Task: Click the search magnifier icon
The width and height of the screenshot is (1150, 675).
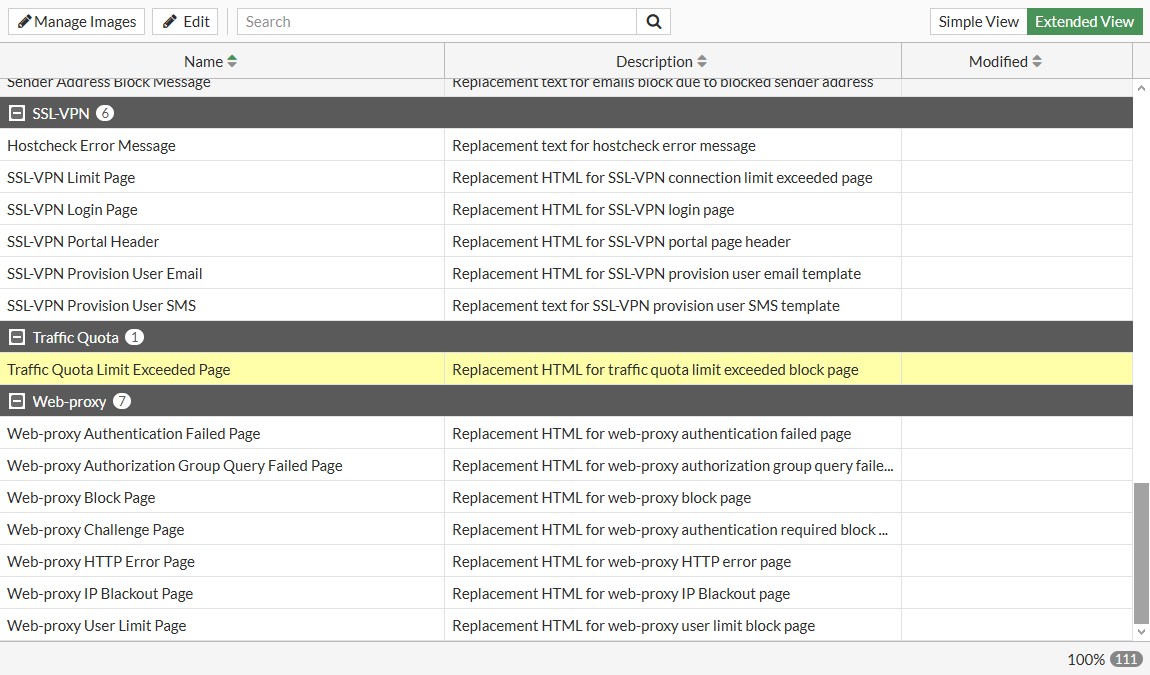Action: pyautogui.click(x=654, y=21)
